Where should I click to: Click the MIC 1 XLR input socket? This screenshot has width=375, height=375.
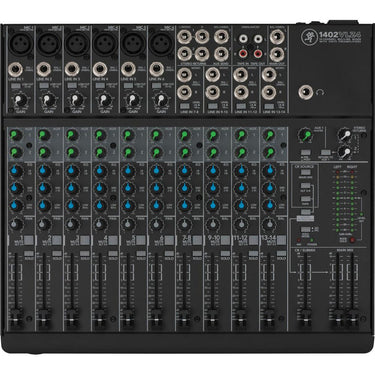pos(21,44)
